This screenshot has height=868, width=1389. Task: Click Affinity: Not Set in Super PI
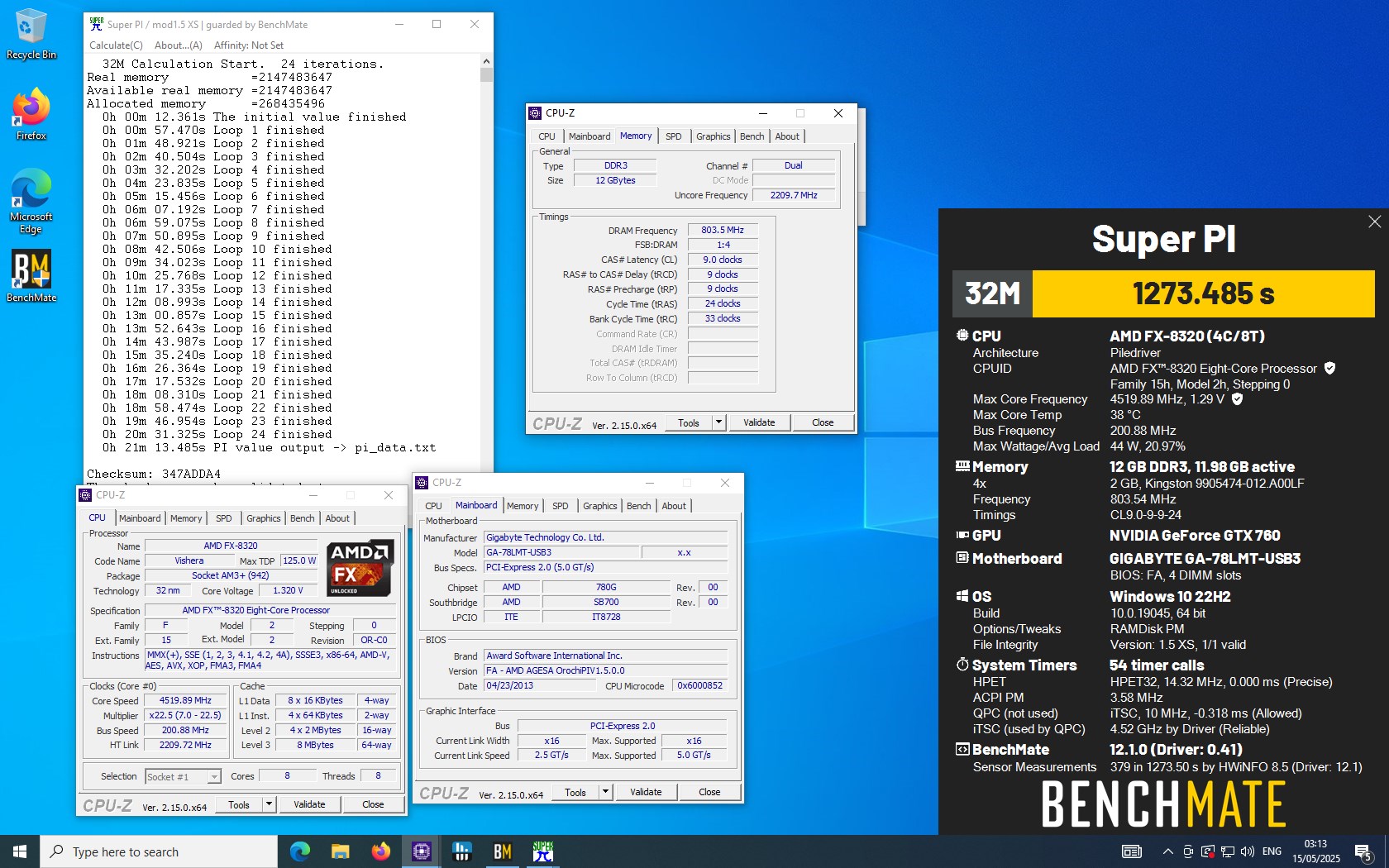tap(249, 45)
